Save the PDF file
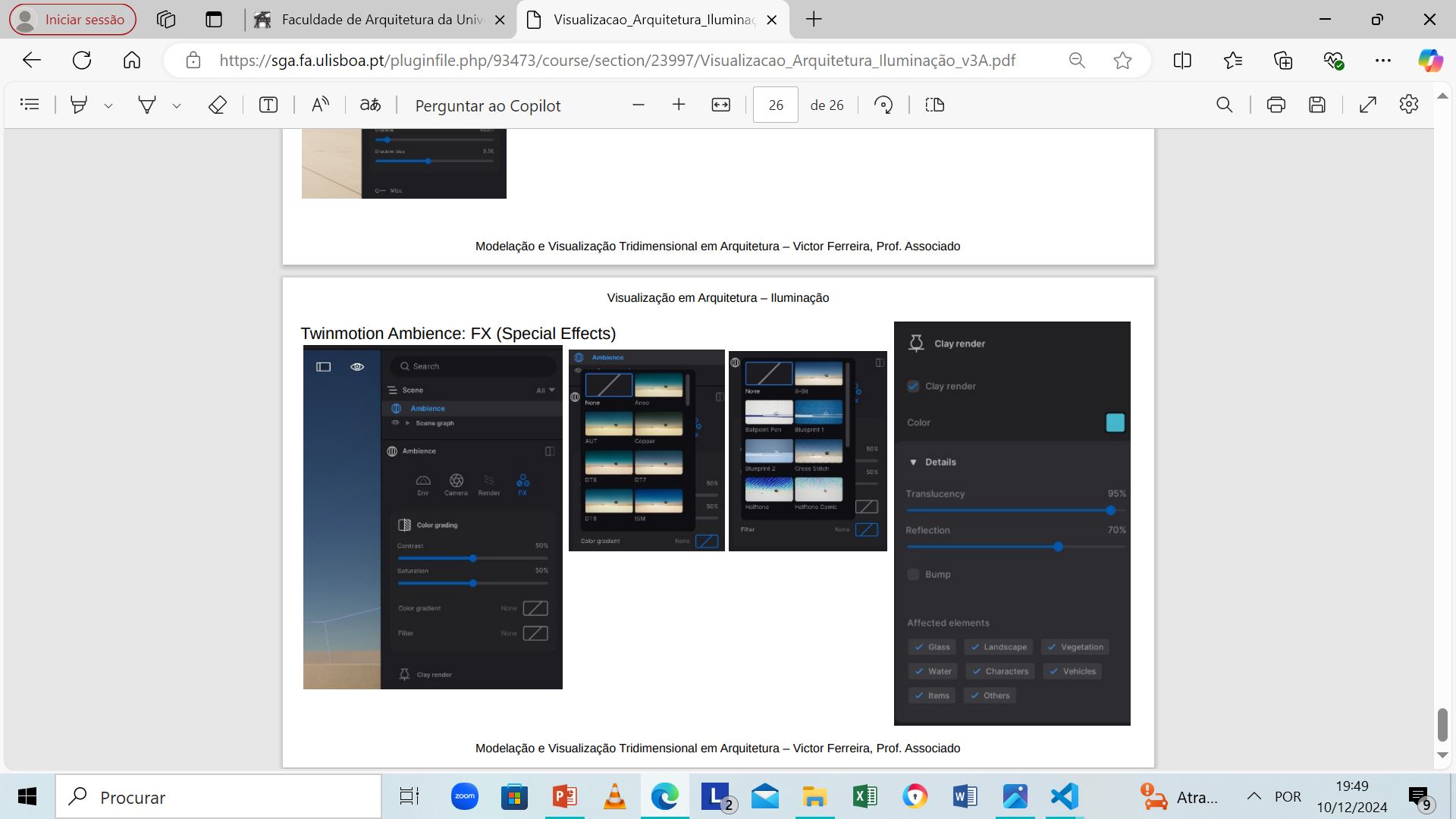Viewport: 1456px width, 819px height. click(x=1317, y=105)
